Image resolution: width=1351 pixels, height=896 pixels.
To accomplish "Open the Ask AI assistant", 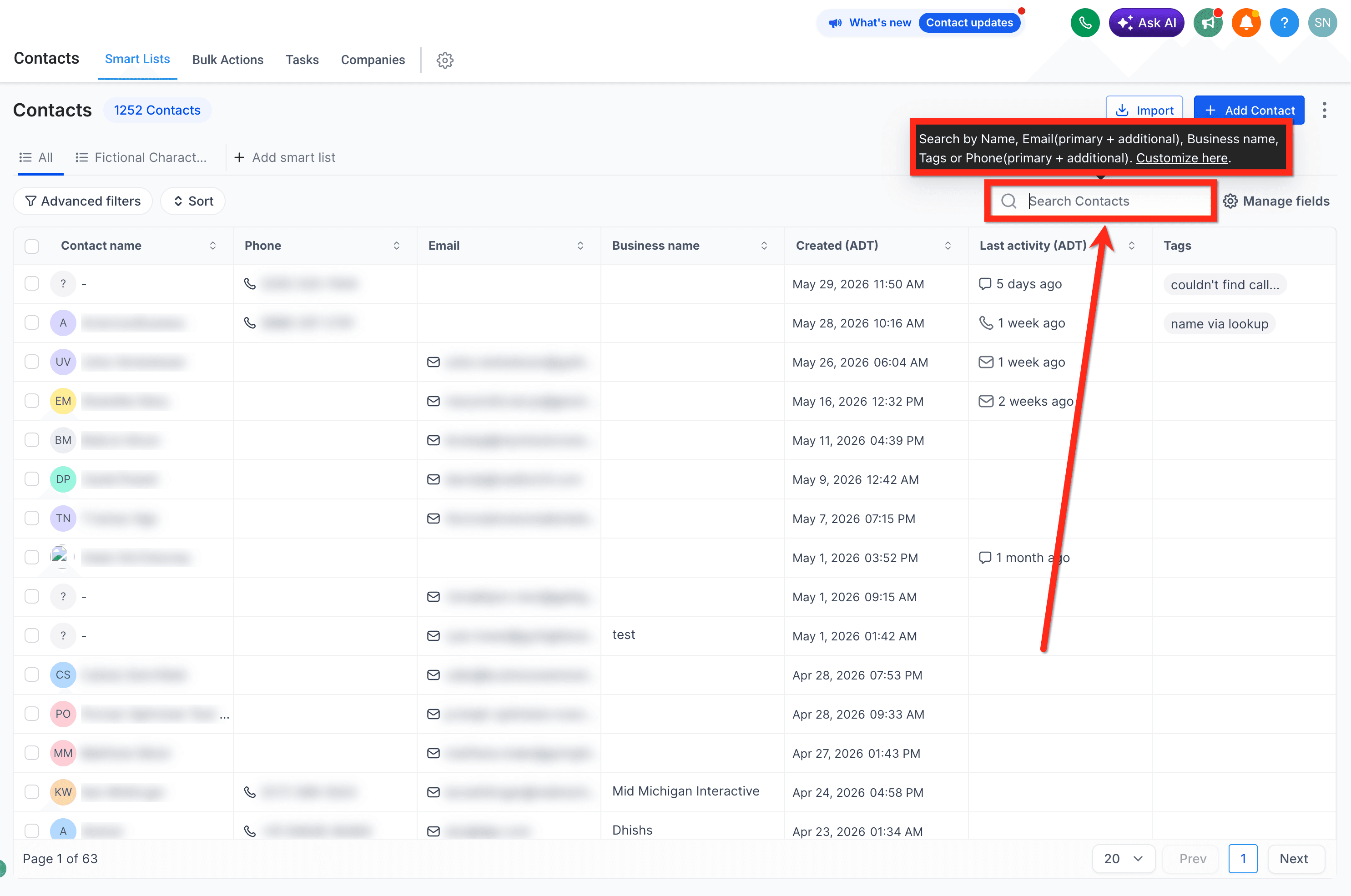I will (1146, 23).
